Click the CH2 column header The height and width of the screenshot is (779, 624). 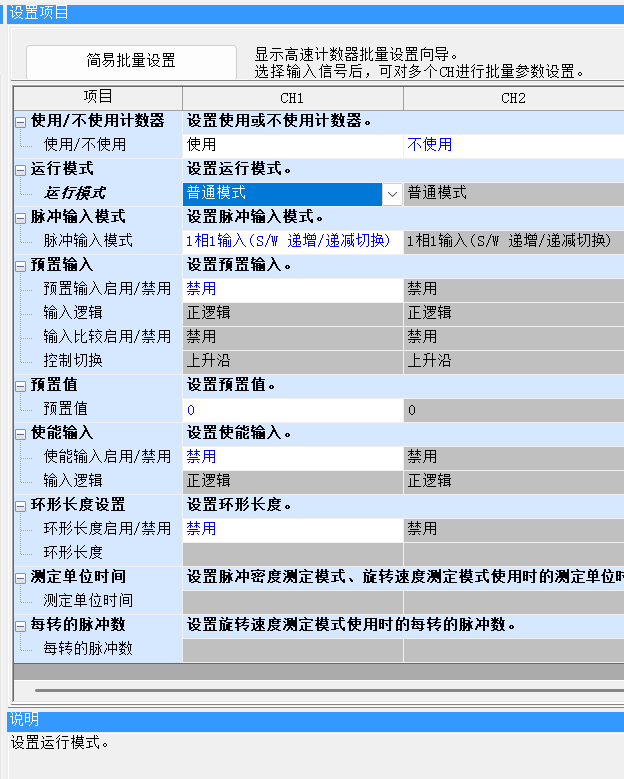click(x=512, y=98)
